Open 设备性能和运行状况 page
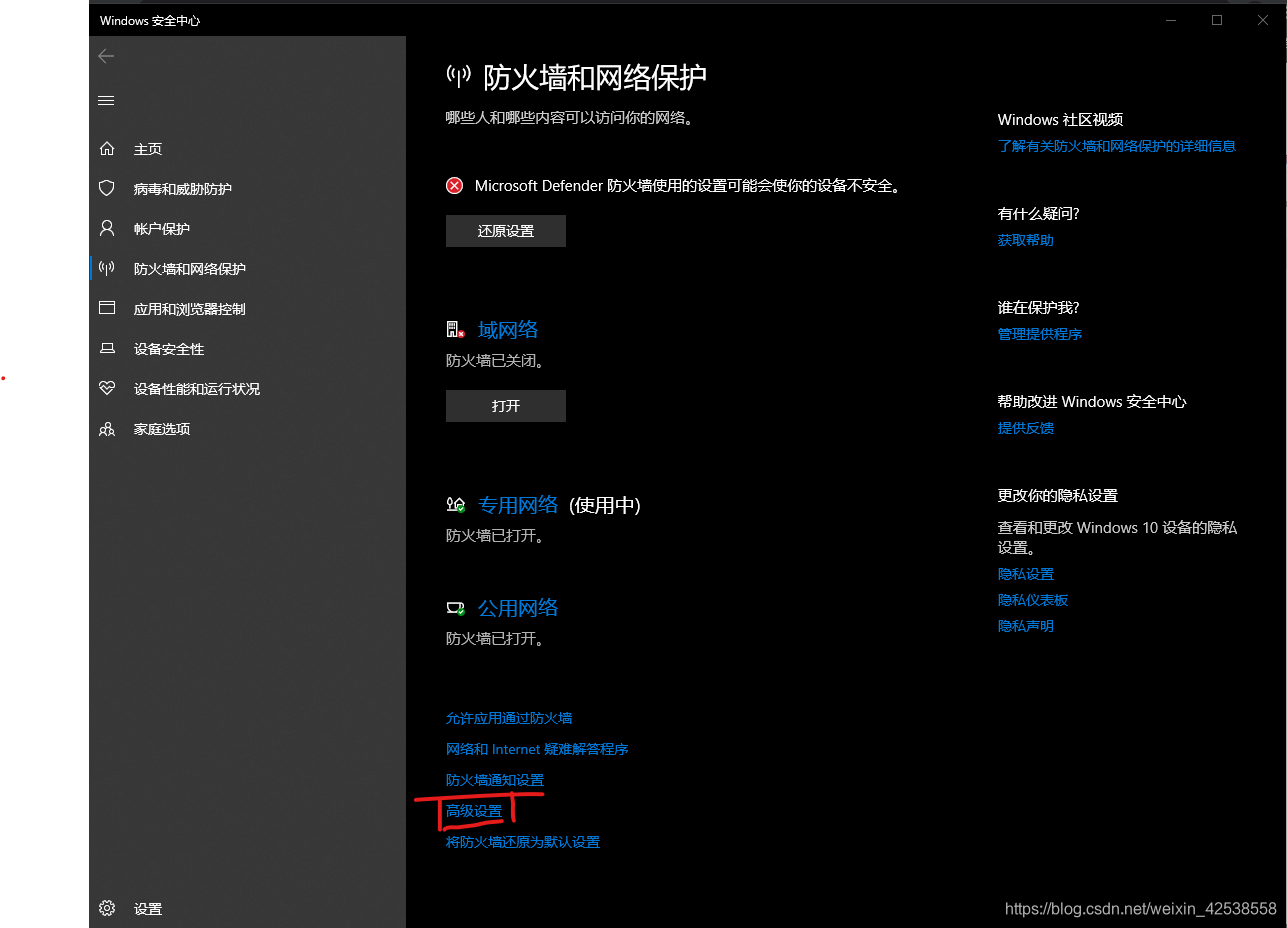 [197, 389]
